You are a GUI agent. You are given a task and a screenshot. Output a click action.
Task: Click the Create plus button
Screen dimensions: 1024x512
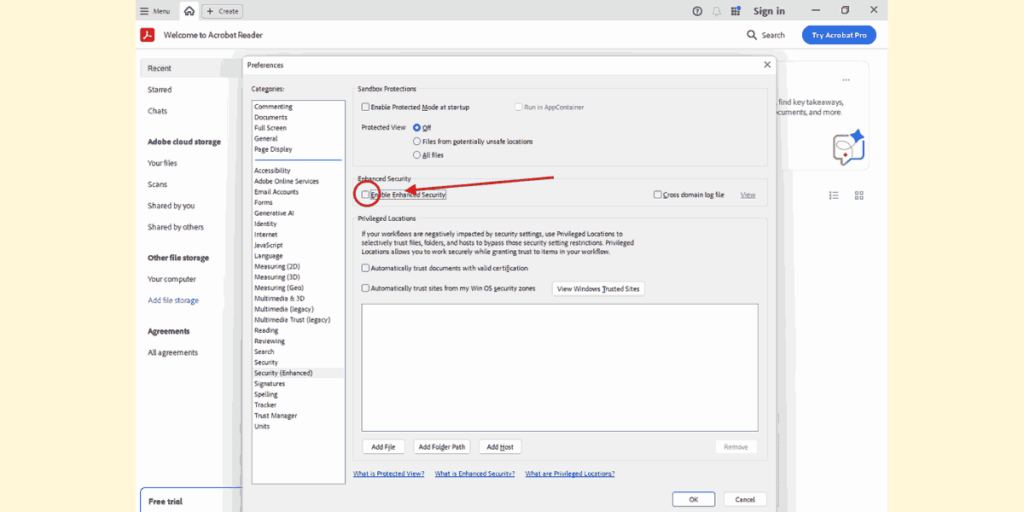(222, 11)
